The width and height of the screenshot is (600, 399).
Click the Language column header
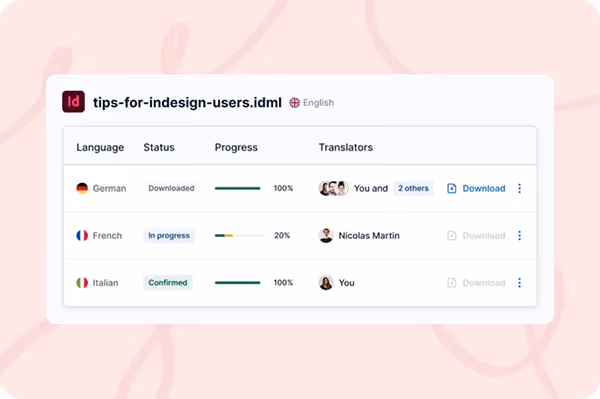point(100,147)
